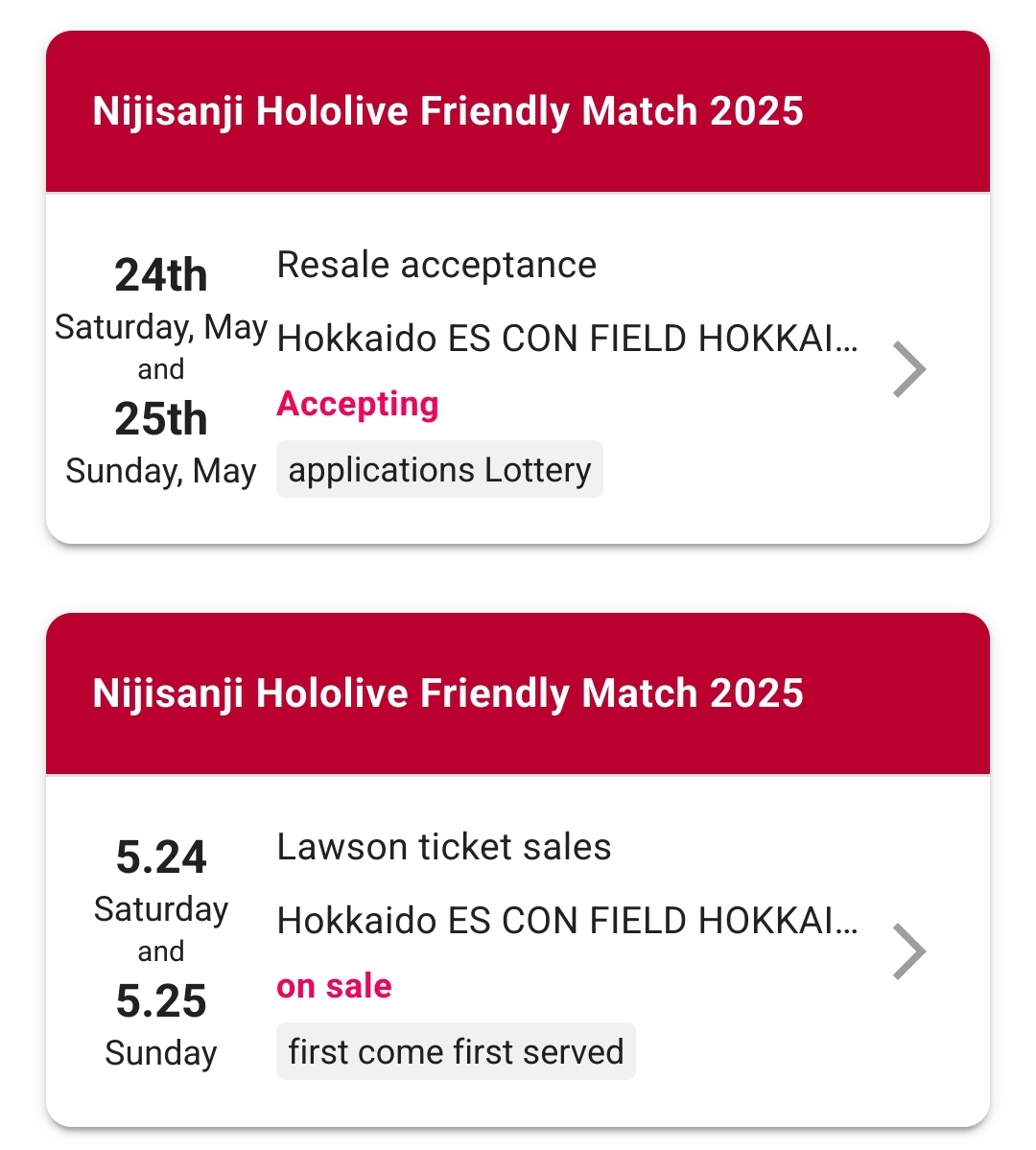Click the "Sunday, May" date label
Image resolution: width=1036 pixels, height=1150 pixels.
click(161, 471)
